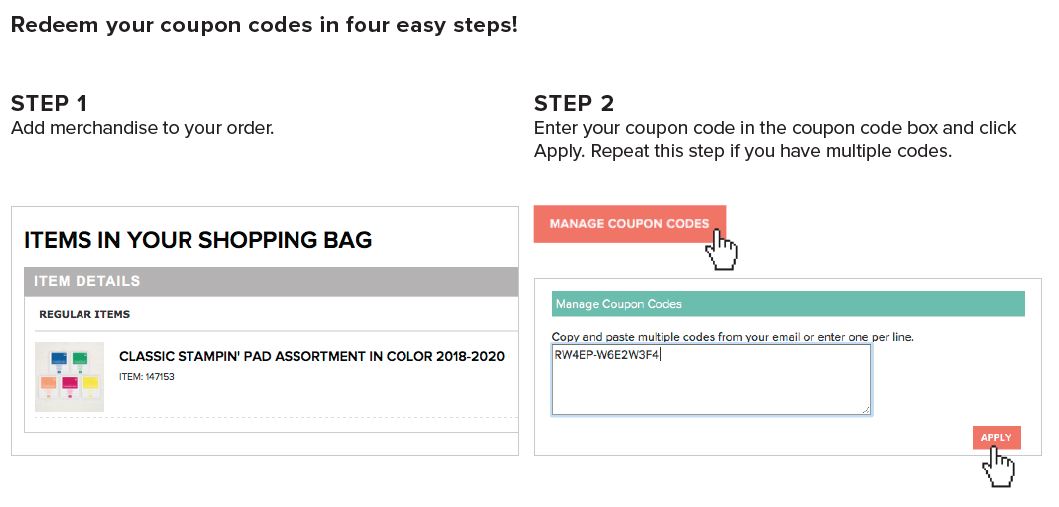Screen dimensions: 1059x507
Task: Click the Step 2 heading
Action: [x=574, y=103]
